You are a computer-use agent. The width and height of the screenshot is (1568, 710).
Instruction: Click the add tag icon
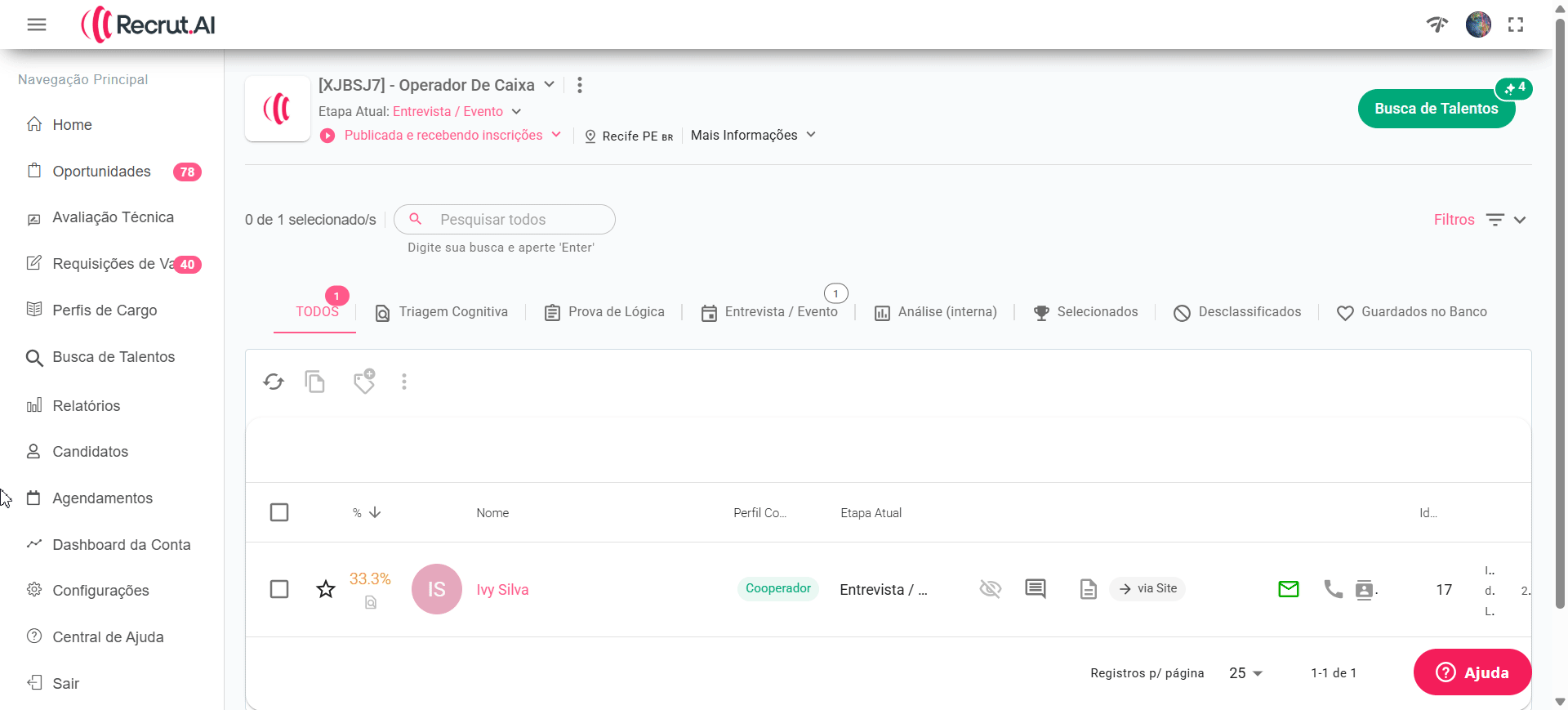(x=364, y=381)
